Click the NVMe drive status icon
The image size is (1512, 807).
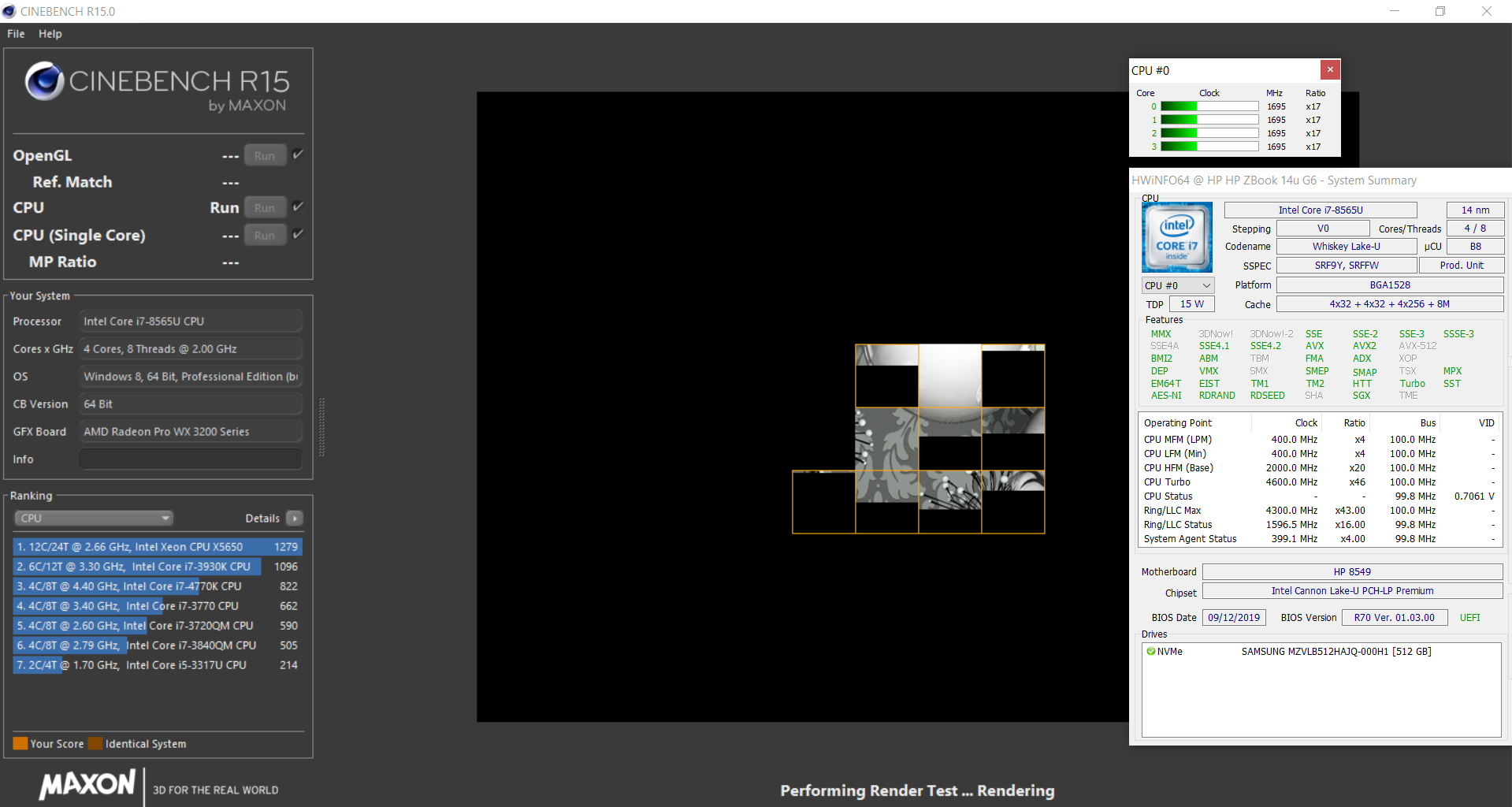pos(1151,651)
